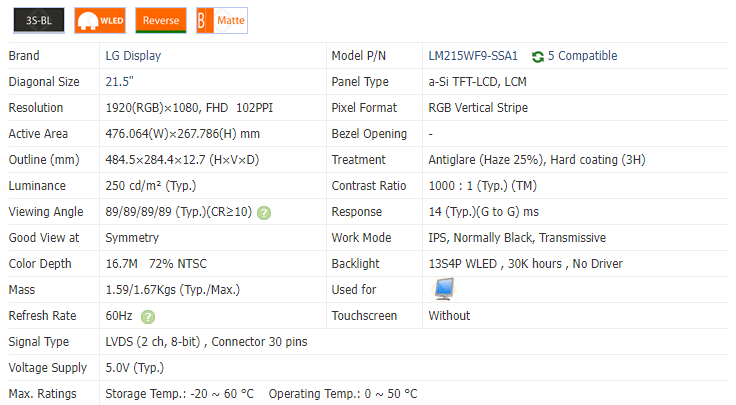Select the 14 (Typ.)(G to G) ms value
Image resolution: width=736 pixels, height=405 pixels.
click(483, 212)
